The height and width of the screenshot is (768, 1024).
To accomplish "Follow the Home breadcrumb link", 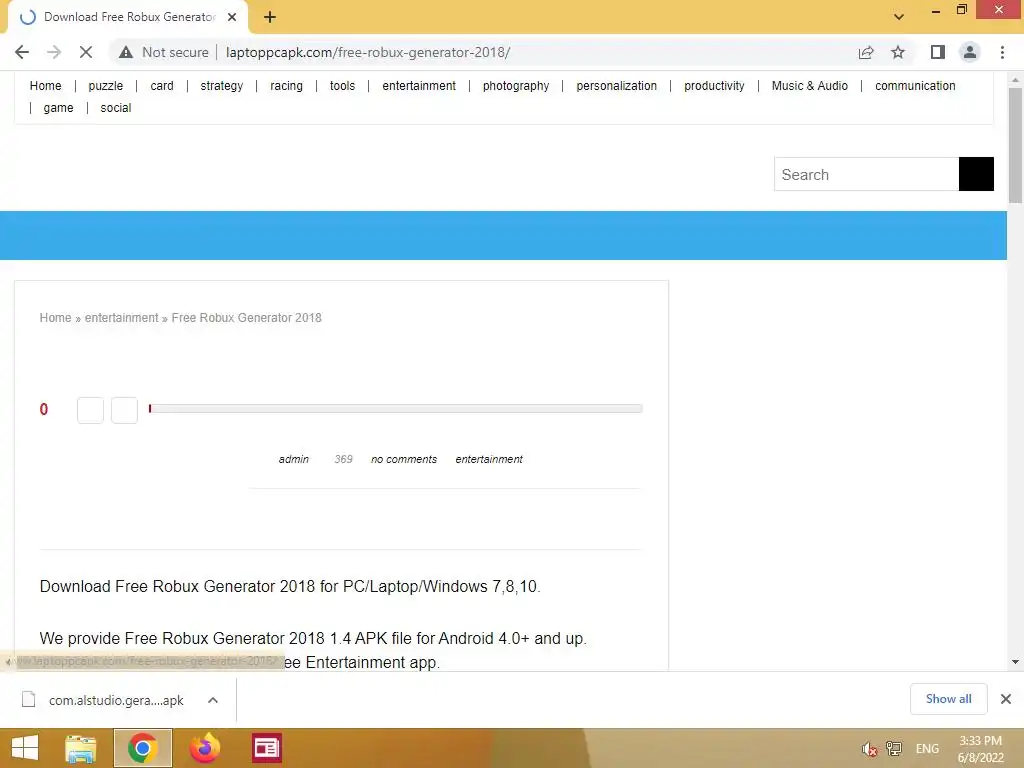I will tap(56, 317).
